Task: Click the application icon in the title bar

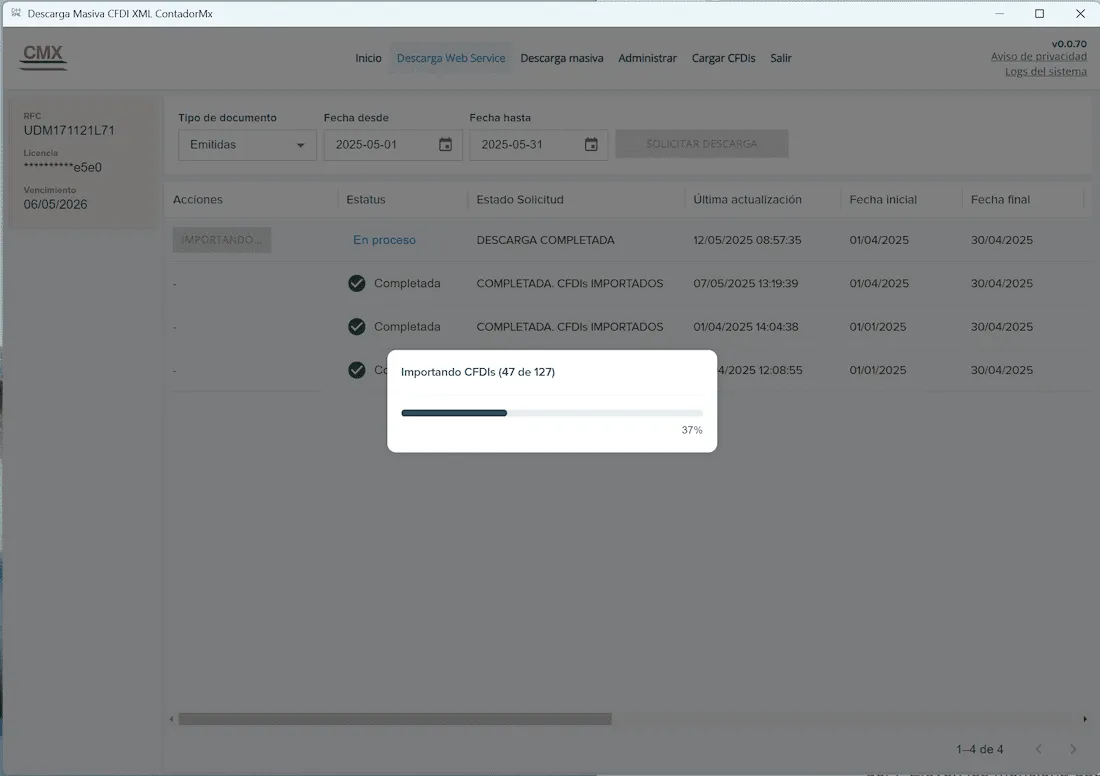Action: click(14, 13)
